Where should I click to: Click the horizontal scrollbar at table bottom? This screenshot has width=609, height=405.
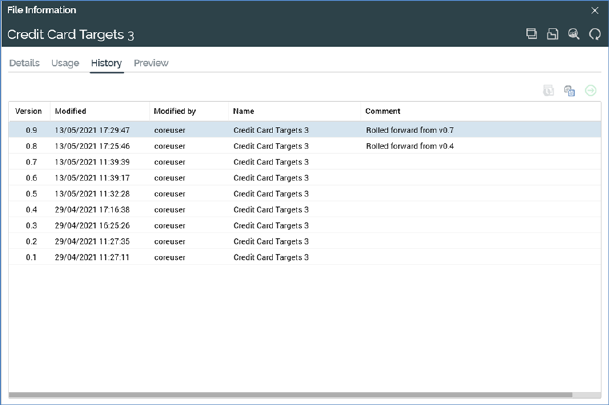pos(290,395)
